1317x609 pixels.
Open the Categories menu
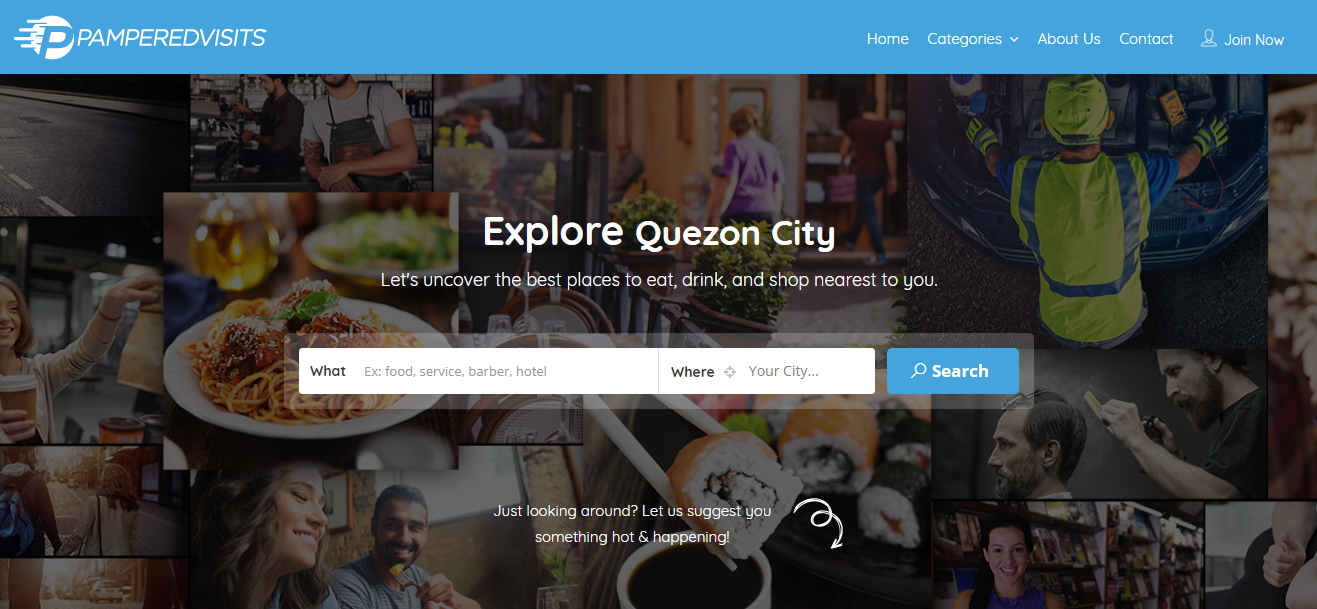(x=973, y=39)
